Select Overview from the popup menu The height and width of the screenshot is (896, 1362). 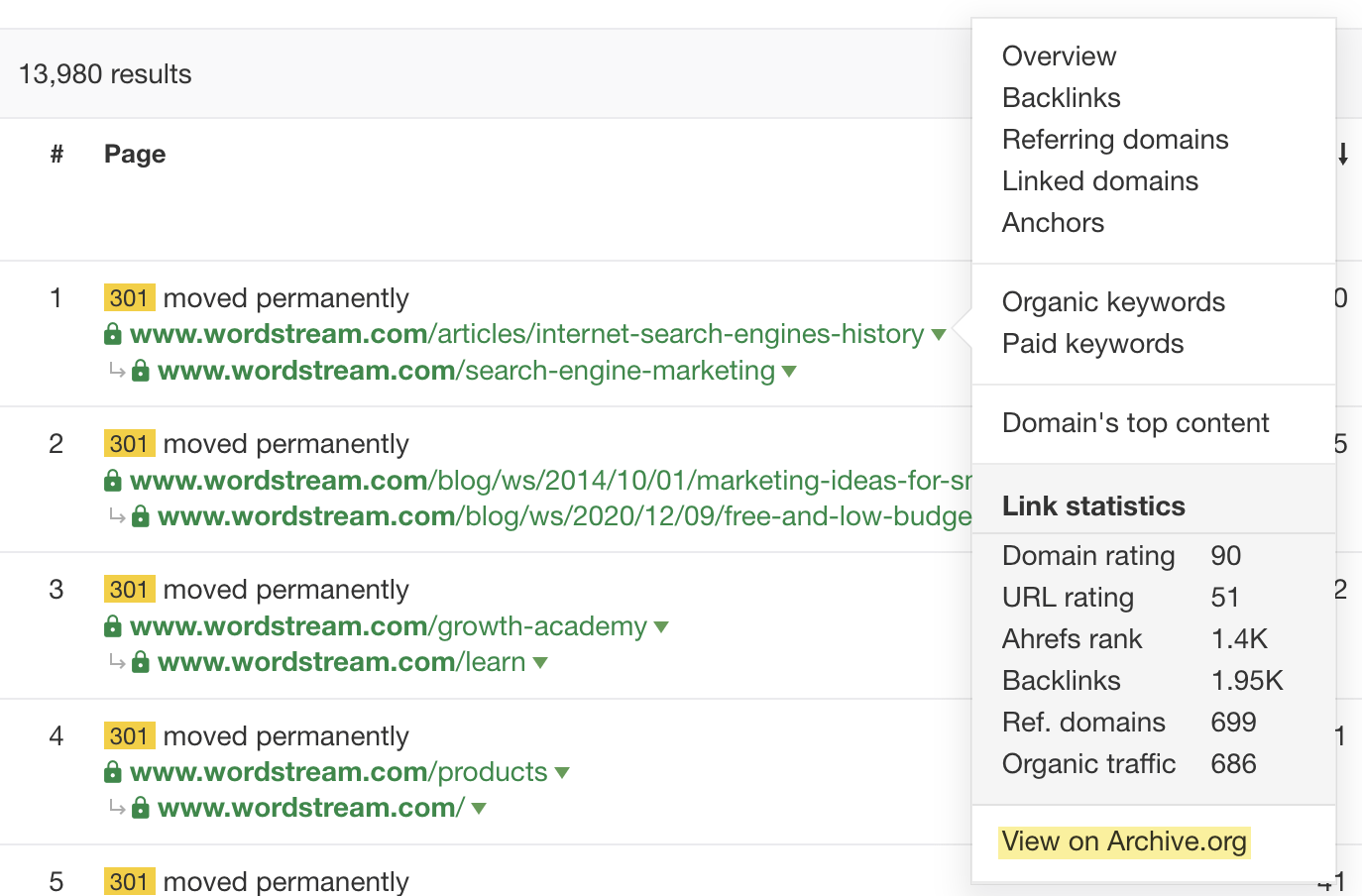coord(1059,56)
